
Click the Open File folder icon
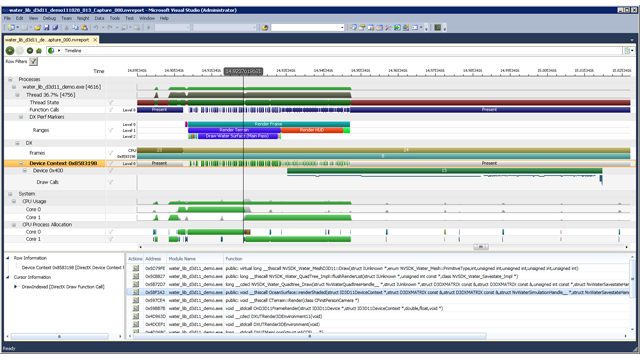click(37, 28)
